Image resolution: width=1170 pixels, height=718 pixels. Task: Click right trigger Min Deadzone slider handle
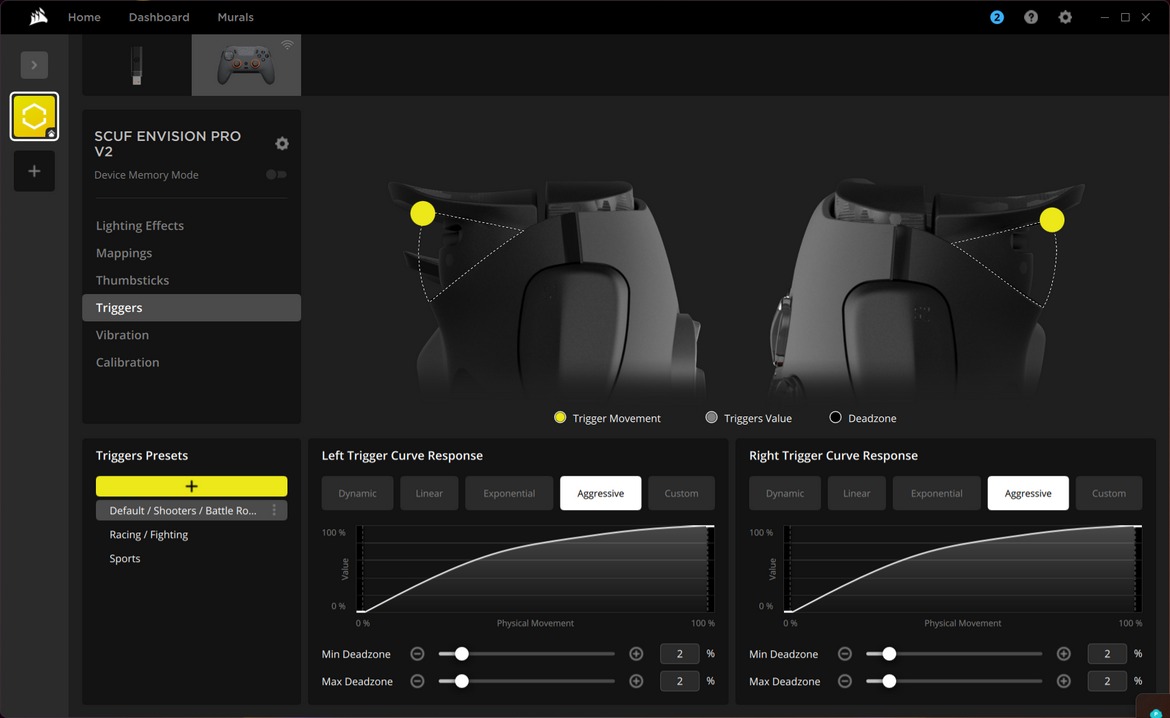[889, 654]
